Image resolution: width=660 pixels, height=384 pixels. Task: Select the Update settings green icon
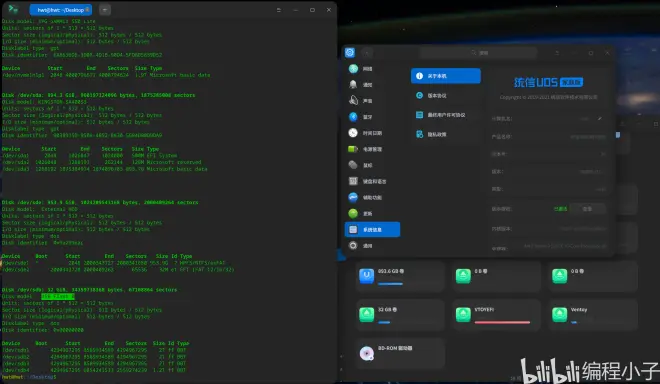tap(353, 213)
